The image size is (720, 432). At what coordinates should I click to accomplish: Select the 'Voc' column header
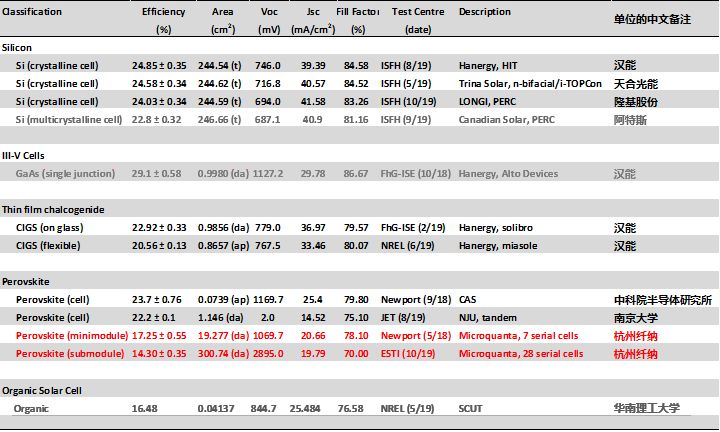(x=269, y=12)
